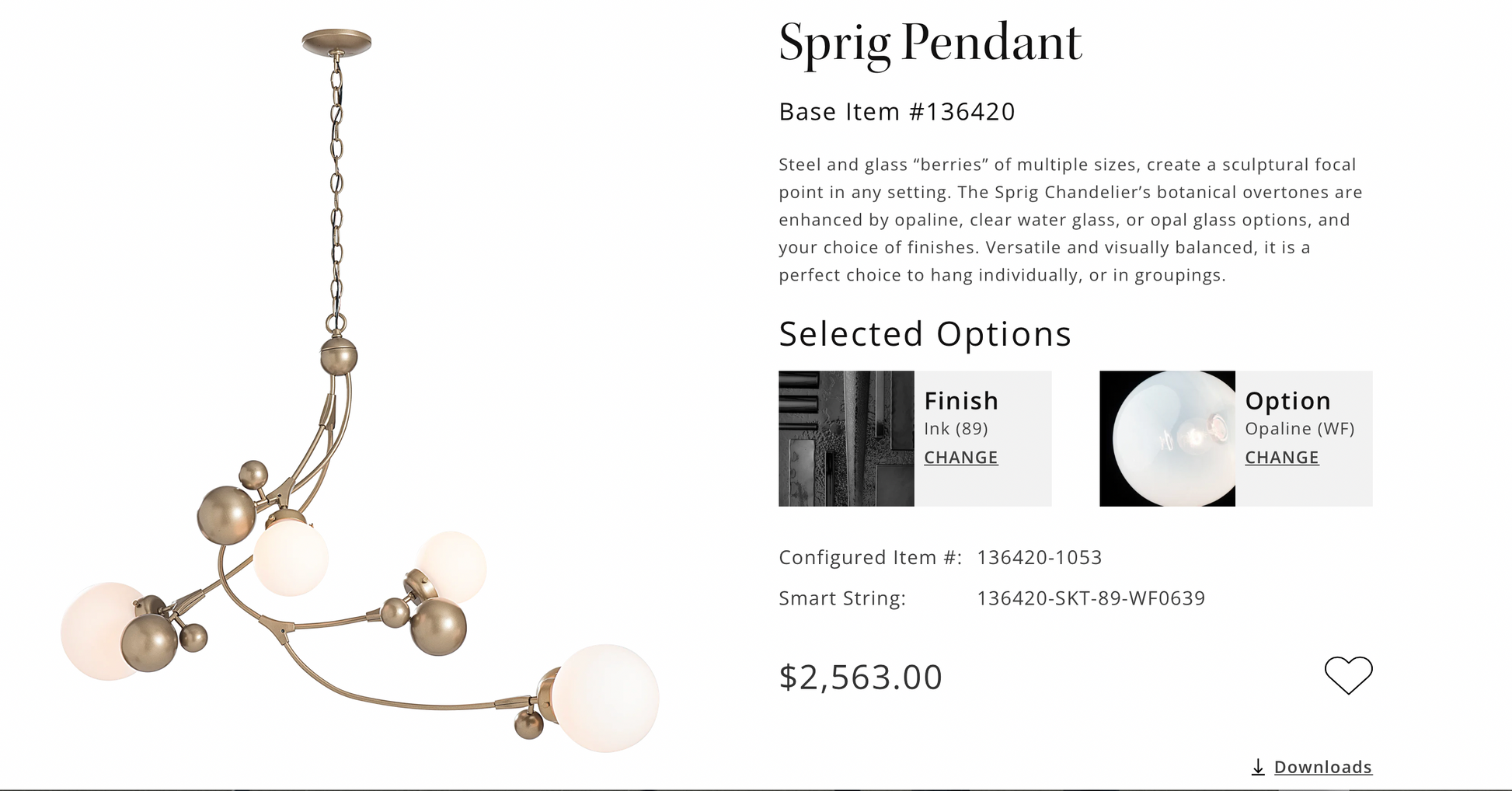
Task: Click the Selected Options heading
Action: click(x=925, y=335)
